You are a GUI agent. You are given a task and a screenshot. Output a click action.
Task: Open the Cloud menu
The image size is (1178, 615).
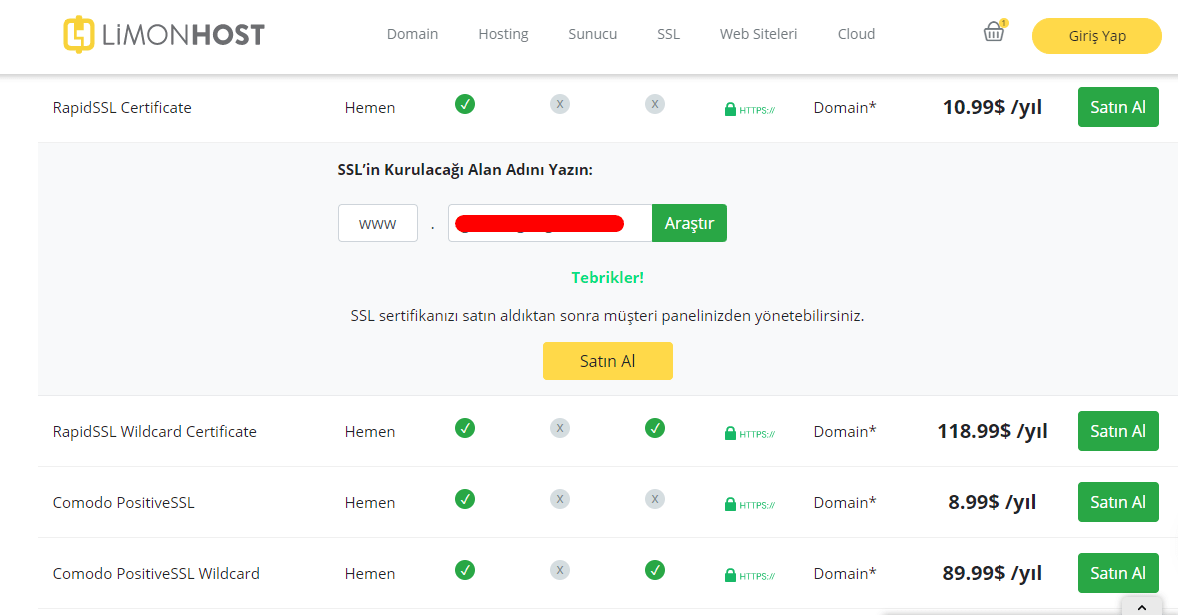click(856, 34)
